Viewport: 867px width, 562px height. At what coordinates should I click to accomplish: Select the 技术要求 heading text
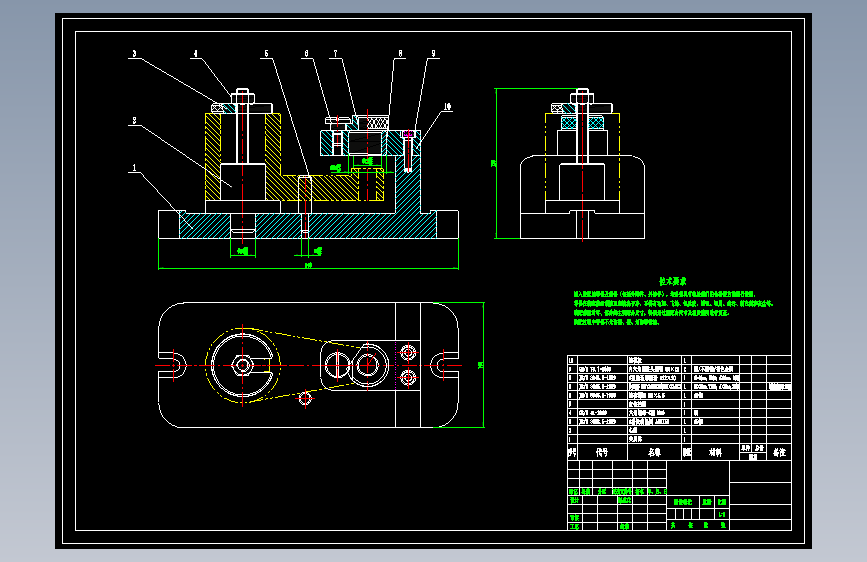coord(672,281)
